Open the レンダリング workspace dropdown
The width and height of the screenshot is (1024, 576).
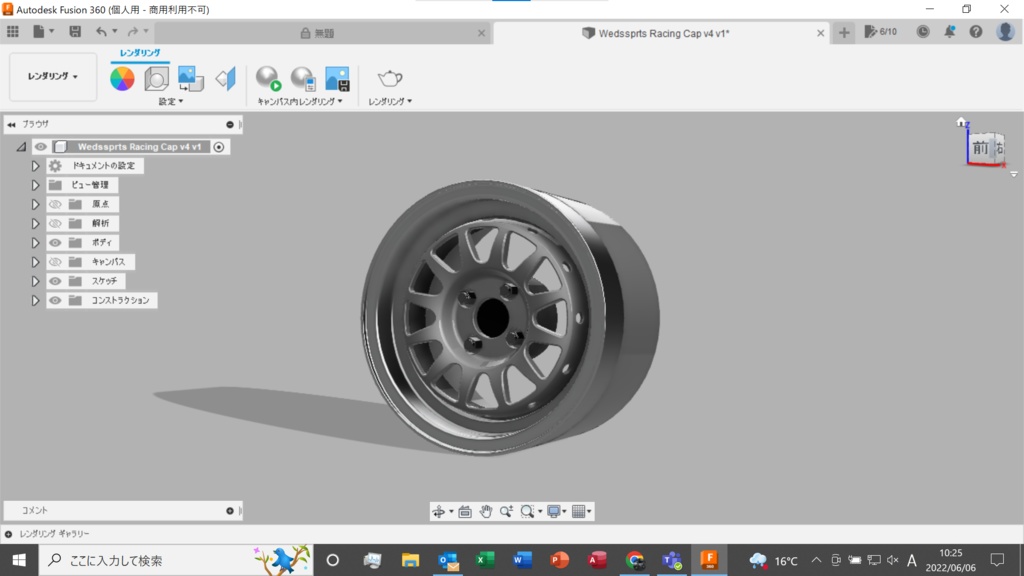[53, 76]
